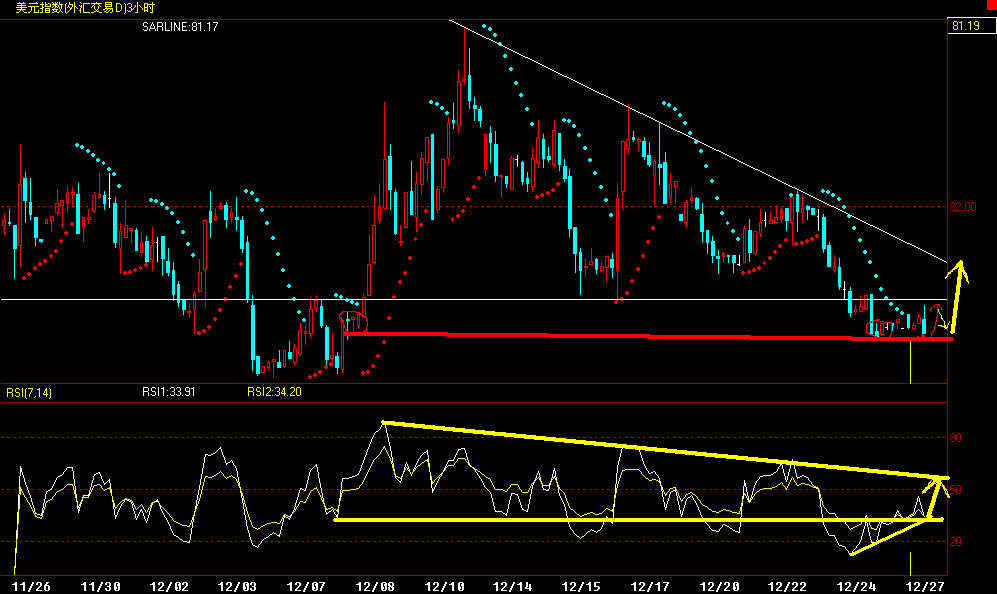
Task: Click the 12/07 date on time axis
Action: point(306,586)
